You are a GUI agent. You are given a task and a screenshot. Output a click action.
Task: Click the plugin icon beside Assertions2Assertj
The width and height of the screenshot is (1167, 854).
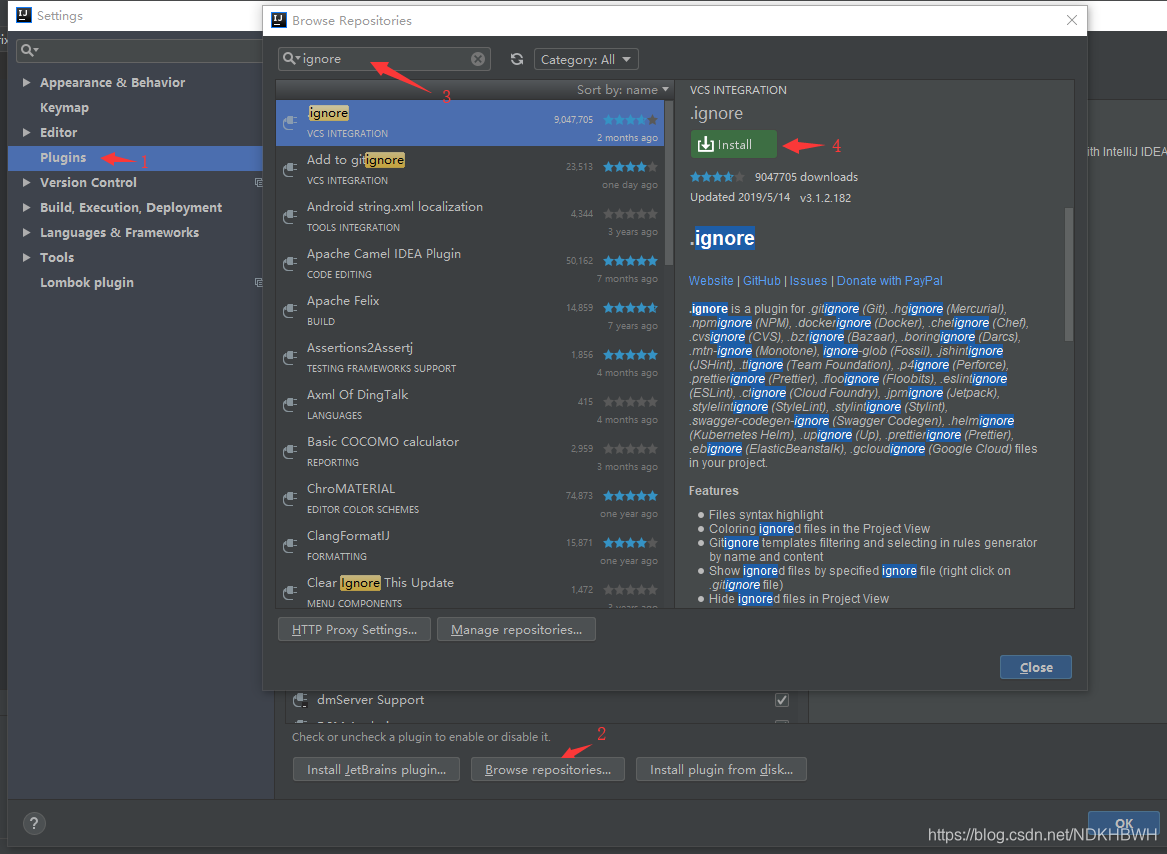click(290, 357)
